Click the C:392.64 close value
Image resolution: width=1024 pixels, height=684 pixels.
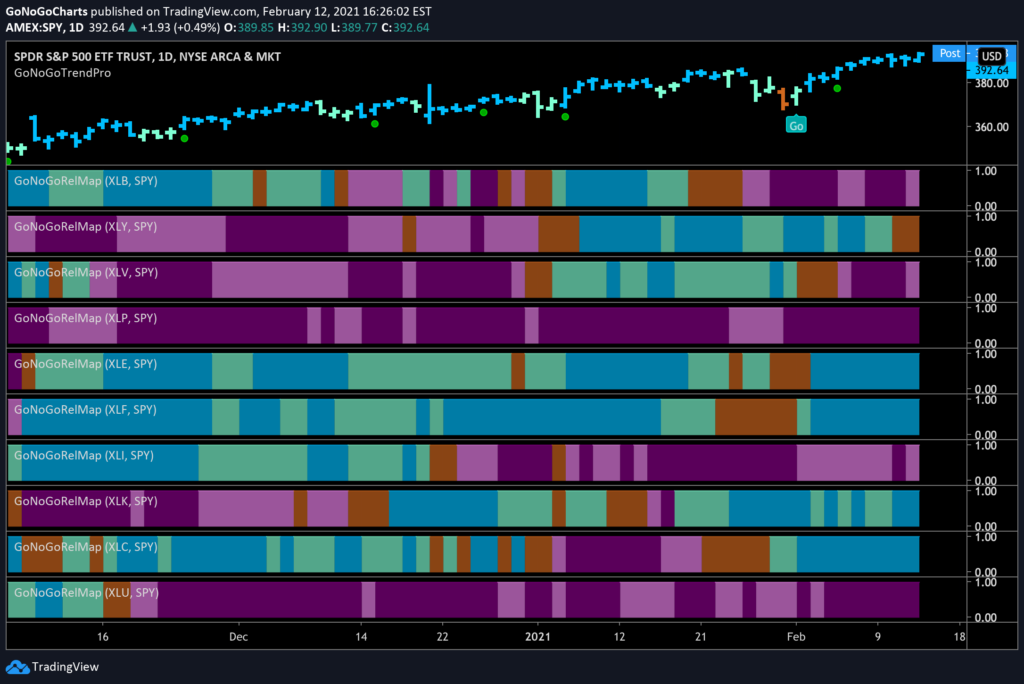click(x=405, y=27)
